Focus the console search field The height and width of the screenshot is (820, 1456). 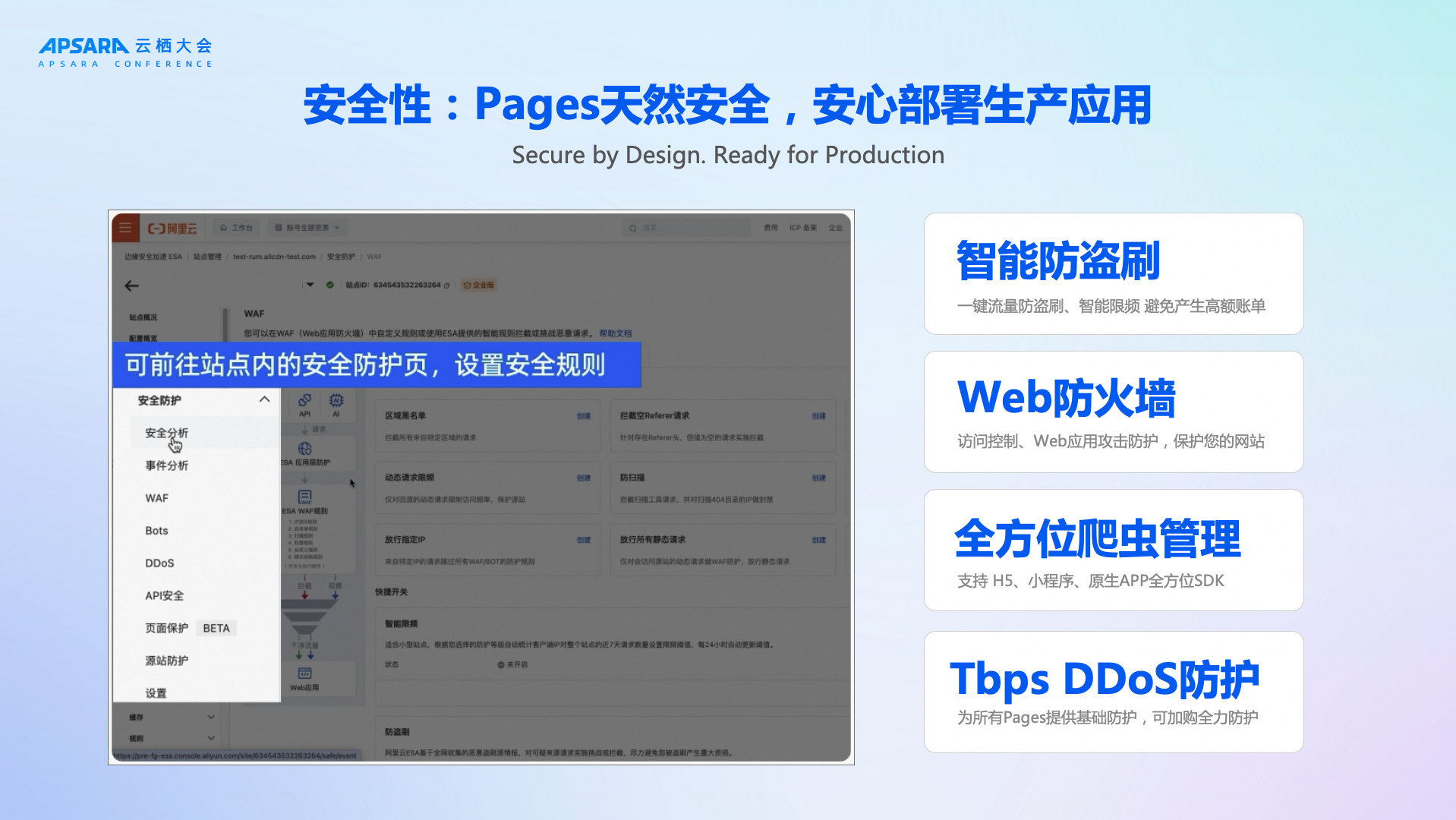(x=685, y=228)
